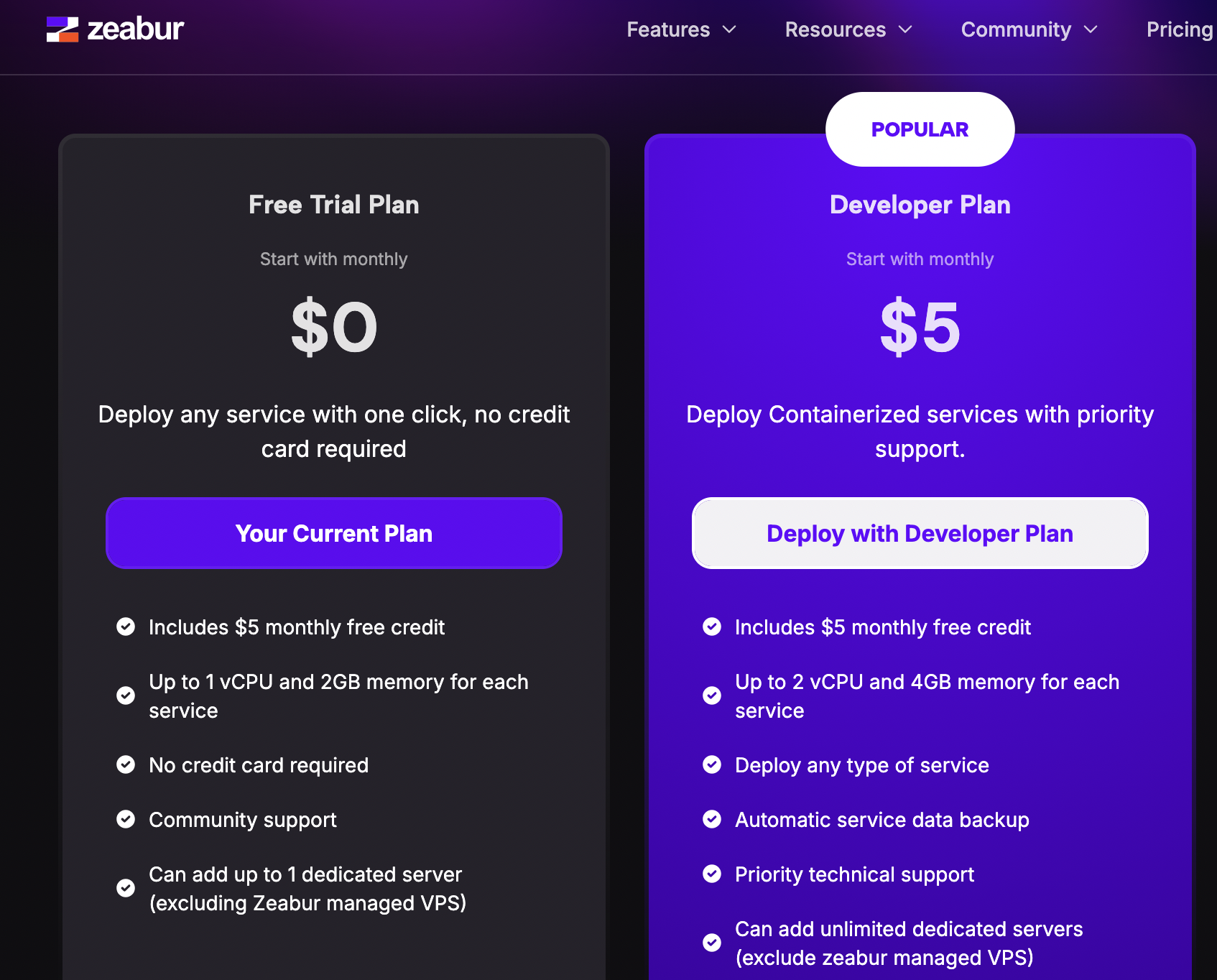Click checkmark beside "No credit card required"
This screenshot has width=1217, height=980.
click(126, 765)
